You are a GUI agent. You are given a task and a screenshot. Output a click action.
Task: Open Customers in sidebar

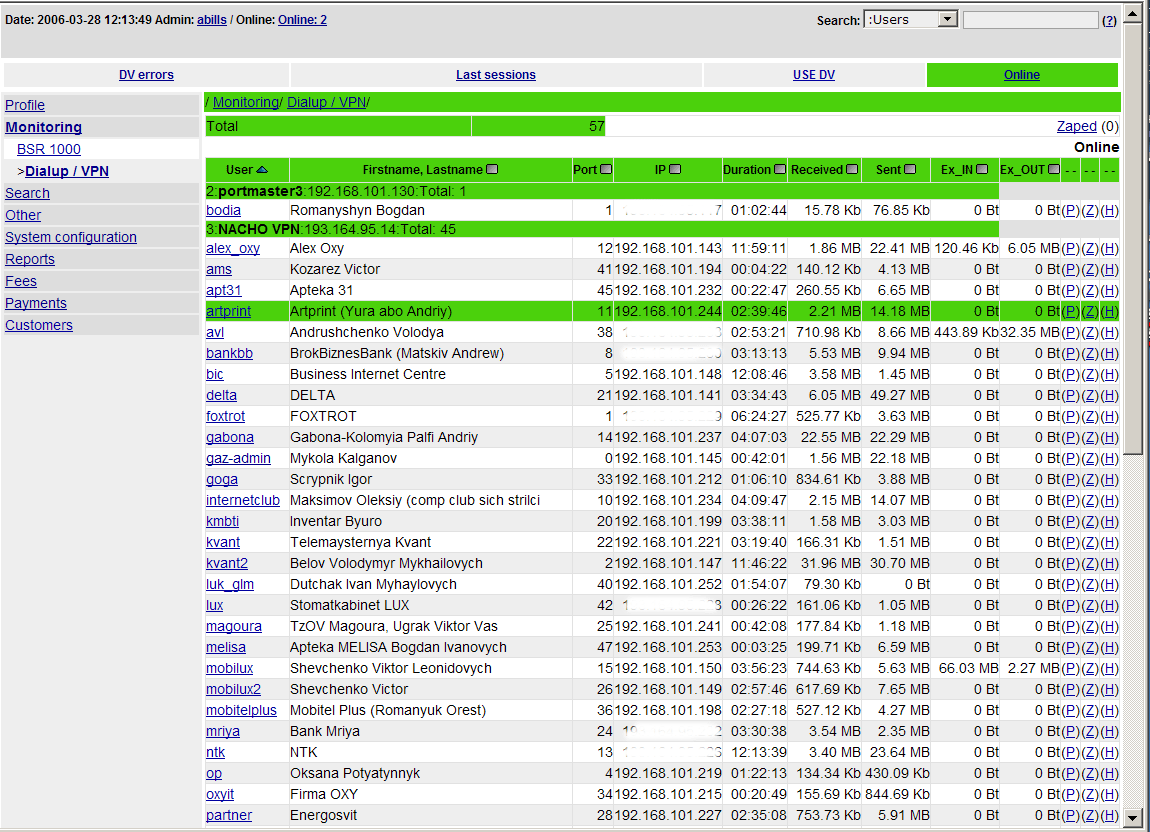[39, 325]
